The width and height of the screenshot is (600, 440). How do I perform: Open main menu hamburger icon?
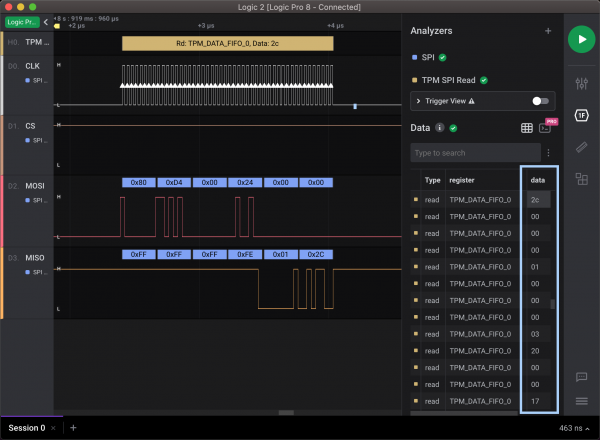(581, 401)
